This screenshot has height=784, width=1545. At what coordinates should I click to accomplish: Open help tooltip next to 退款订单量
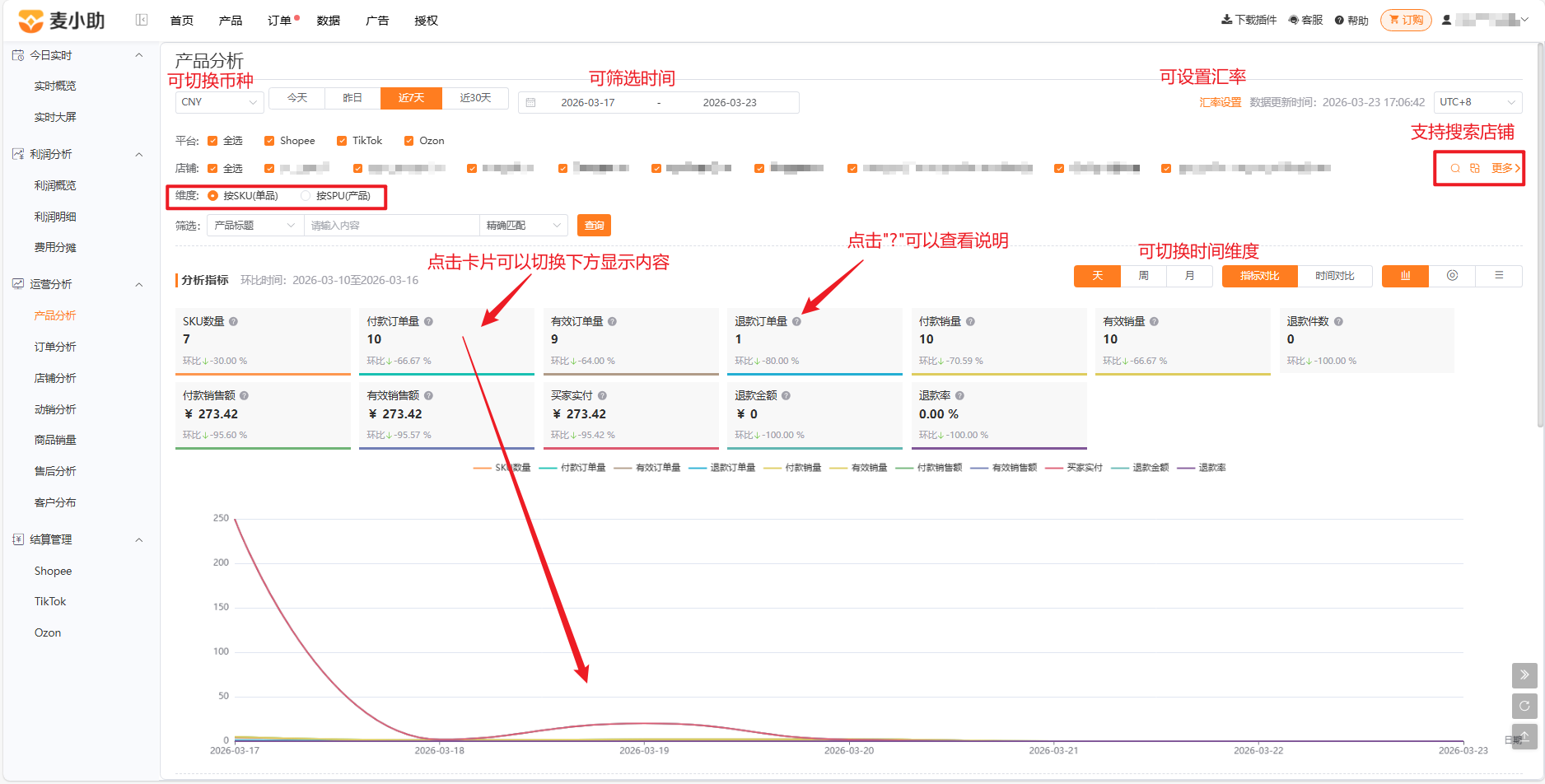796,322
